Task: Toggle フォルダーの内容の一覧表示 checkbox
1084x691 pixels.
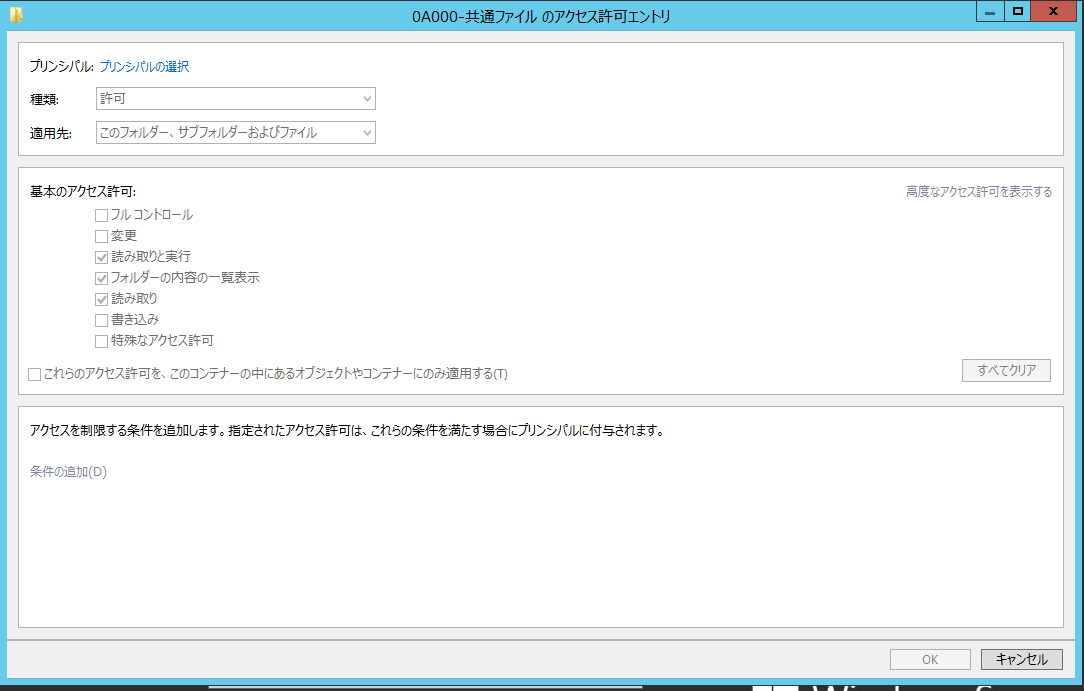Action: [x=101, y=278]
